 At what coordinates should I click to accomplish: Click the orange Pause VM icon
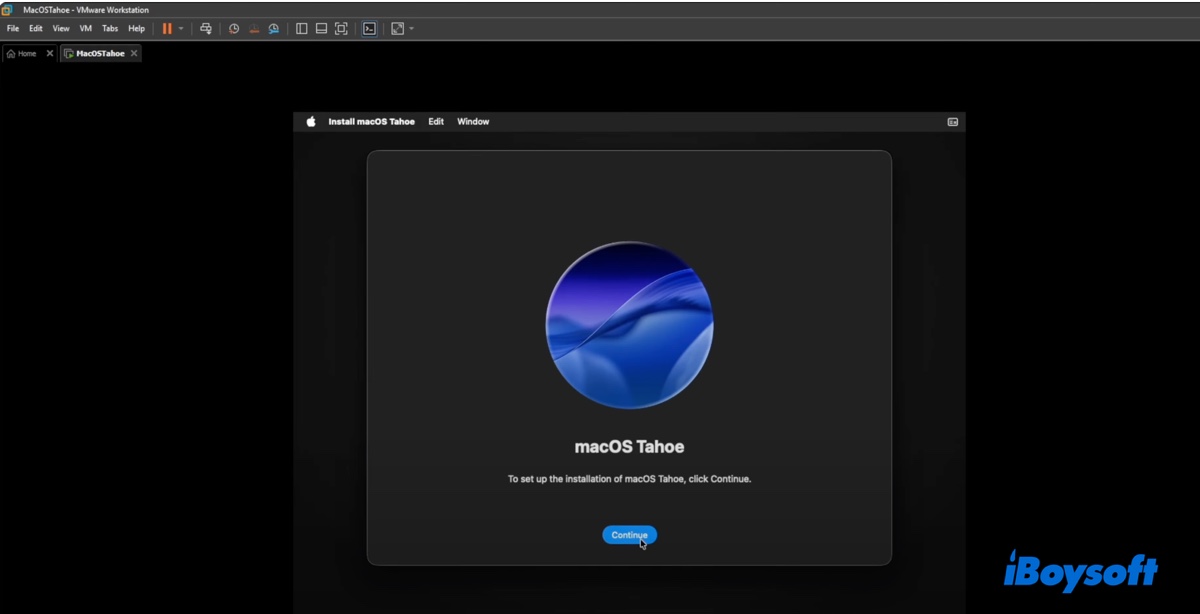coord(167,29)
